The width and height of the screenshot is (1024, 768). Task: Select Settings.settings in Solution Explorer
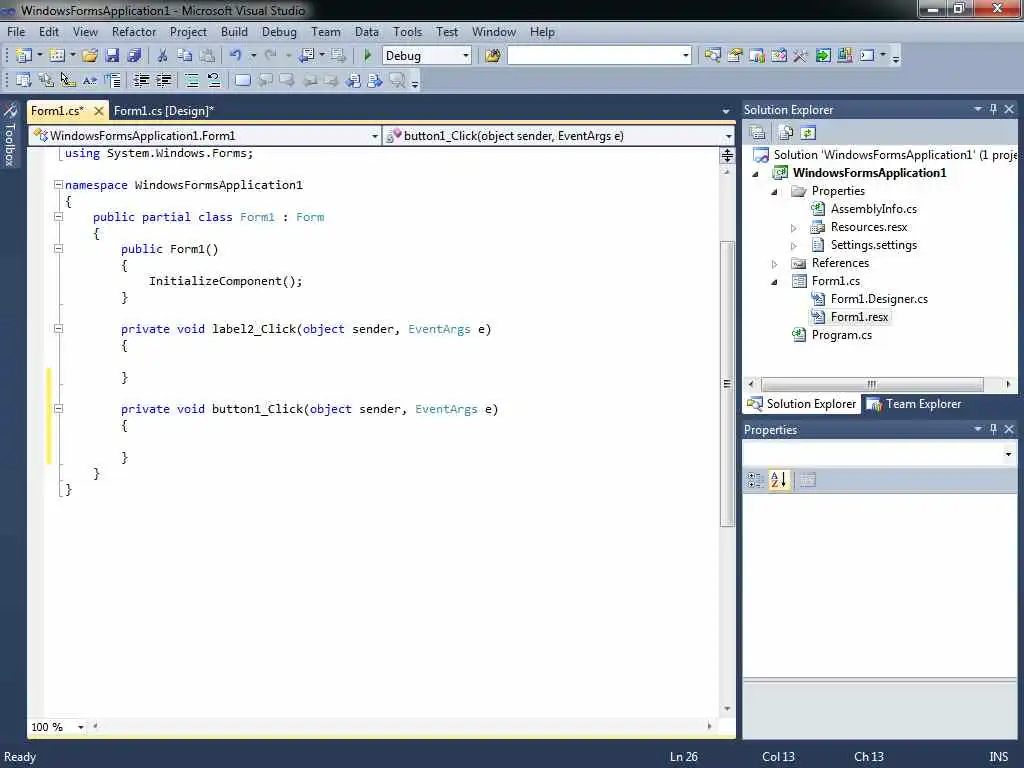click(874, 245)
